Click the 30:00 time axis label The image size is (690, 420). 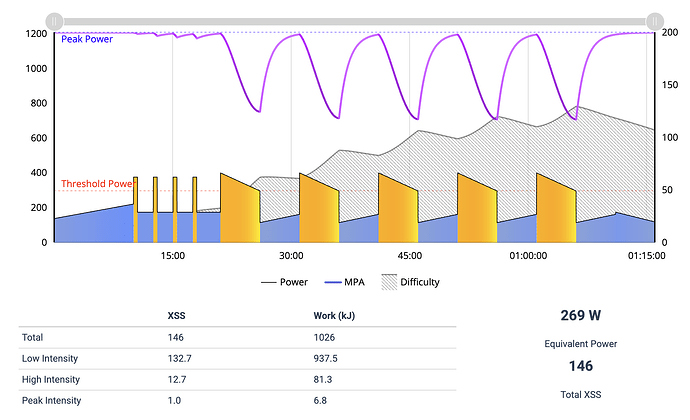(x=291, y=255)
